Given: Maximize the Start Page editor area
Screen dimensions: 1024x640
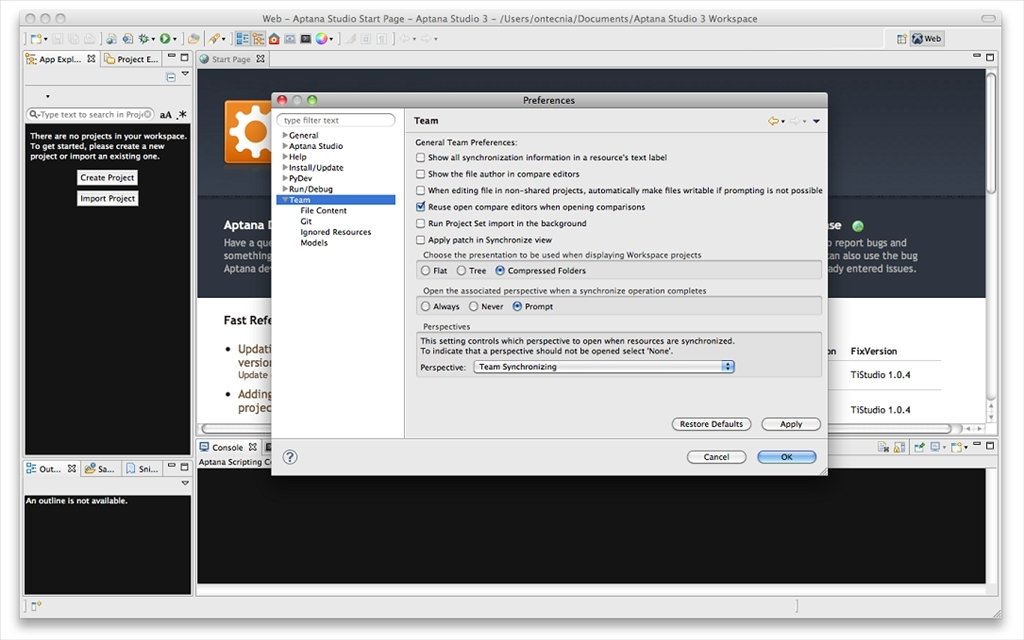Looking at the screenshot, I should coord(990,57).
